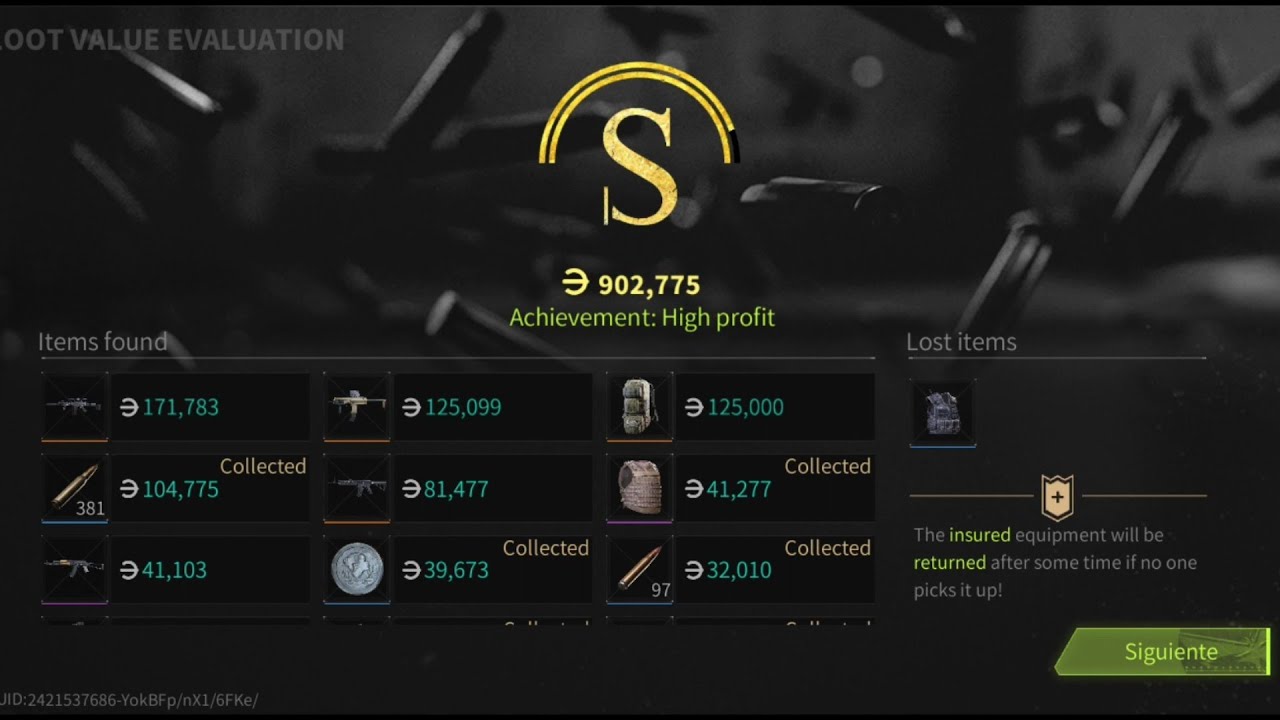Select the rifle icon valued 81,477
This screenshot has height=720, width=1280.
(357, 489)
